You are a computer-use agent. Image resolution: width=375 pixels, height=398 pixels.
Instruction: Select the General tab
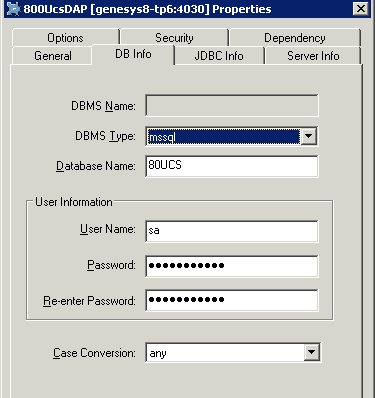pyautogui.click(x=52, y=56)
